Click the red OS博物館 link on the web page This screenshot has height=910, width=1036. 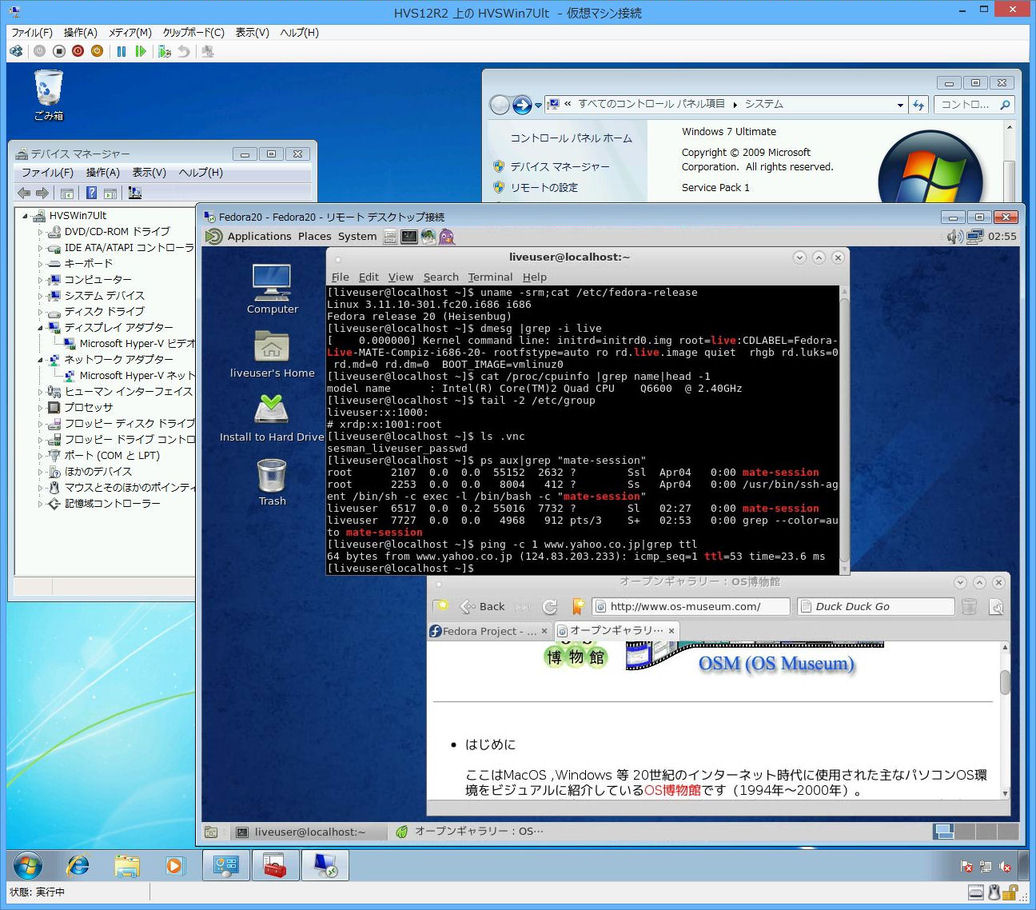(x=672, y=790)
